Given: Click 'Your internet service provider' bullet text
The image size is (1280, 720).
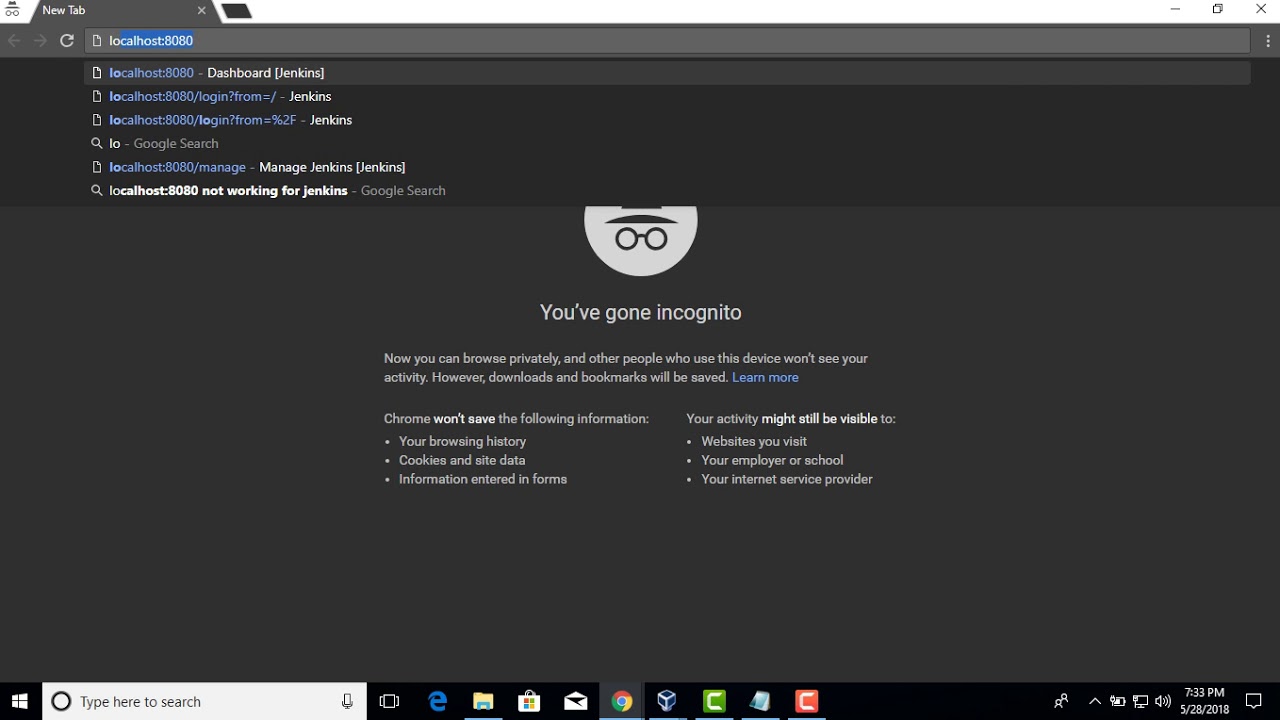Looking at the screenshot, I should tap(787, 479).
